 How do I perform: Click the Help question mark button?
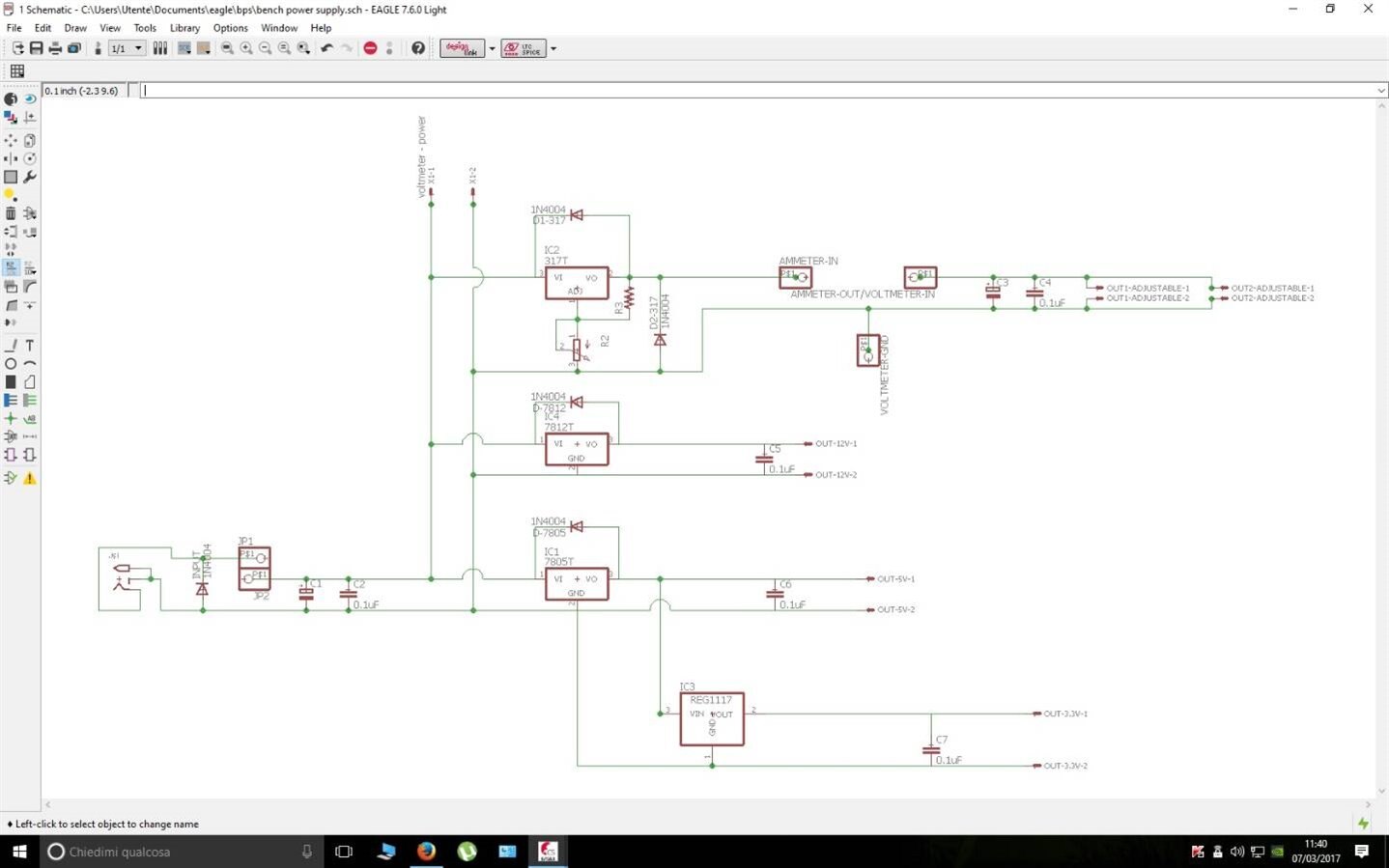click(418, 48)
